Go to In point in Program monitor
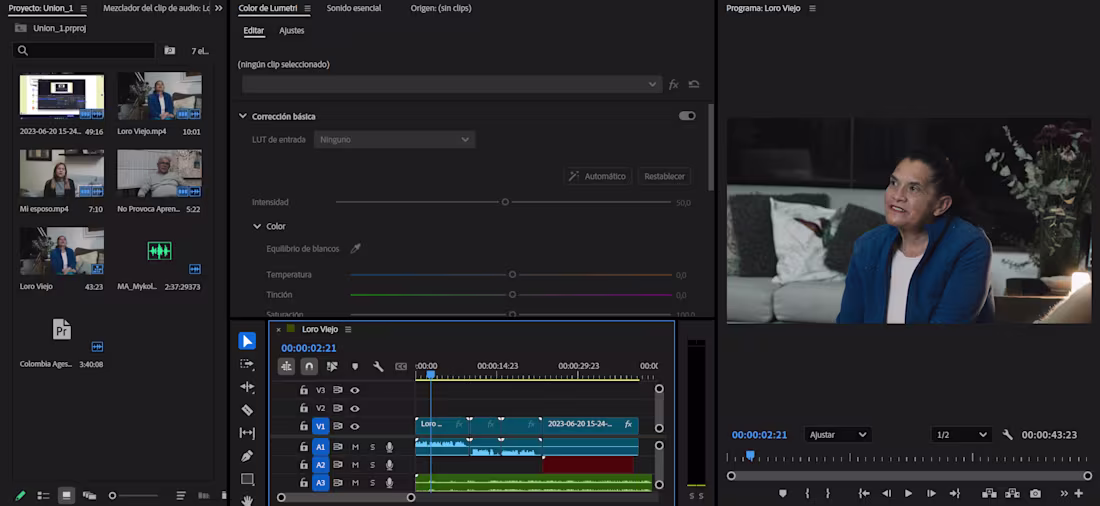The height and width of the screenshot is (506, 1100). point(864,493)
